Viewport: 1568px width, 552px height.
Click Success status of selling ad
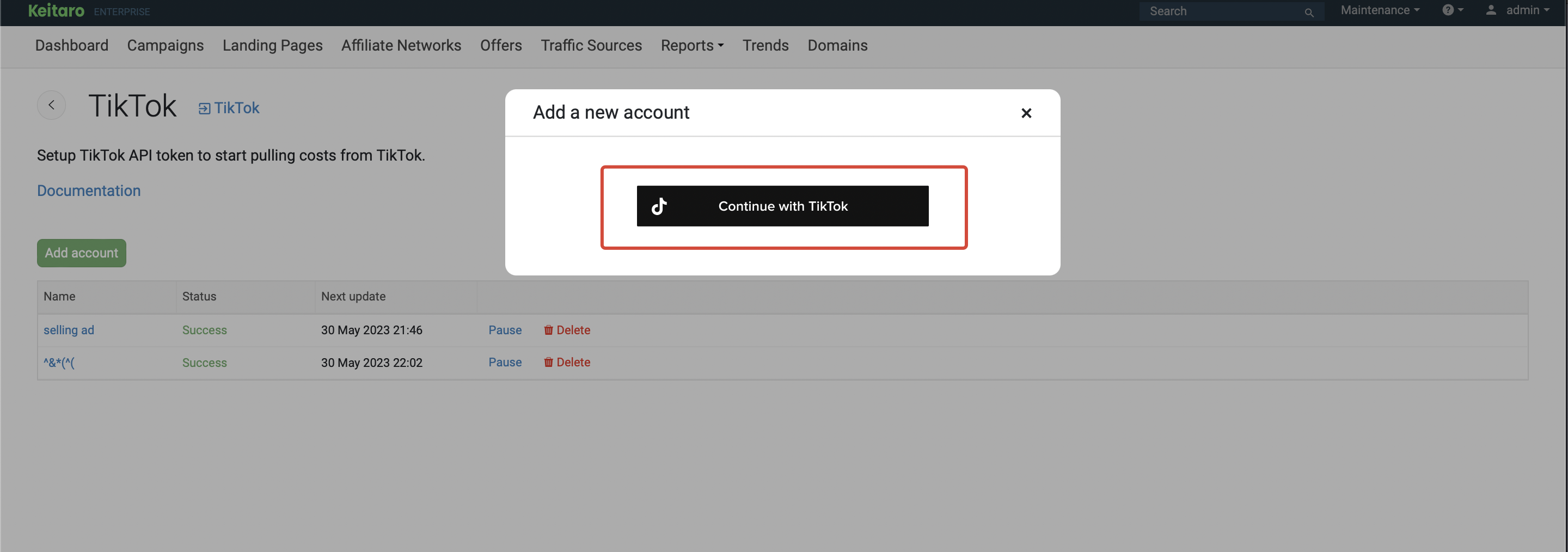[205, 330]
